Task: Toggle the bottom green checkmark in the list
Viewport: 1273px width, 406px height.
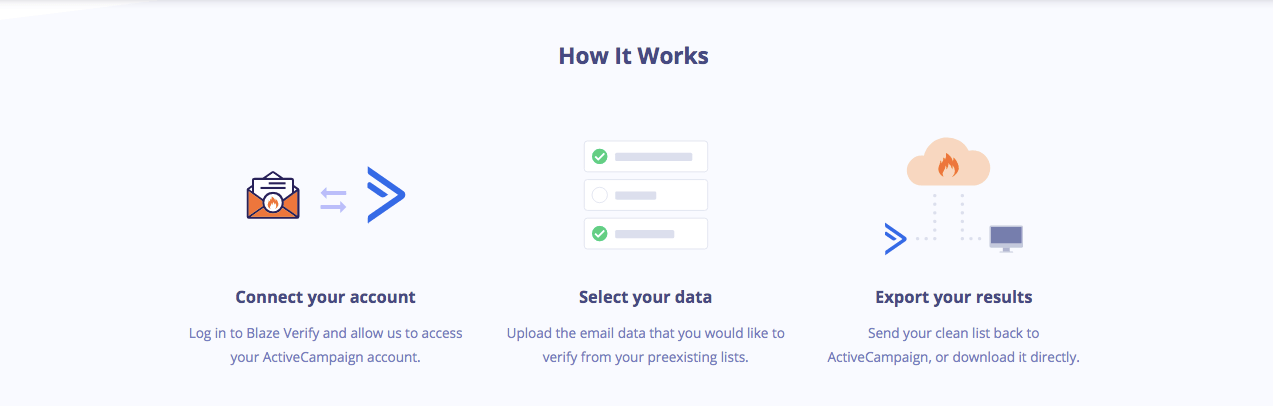Action: [x=600, y=234]
